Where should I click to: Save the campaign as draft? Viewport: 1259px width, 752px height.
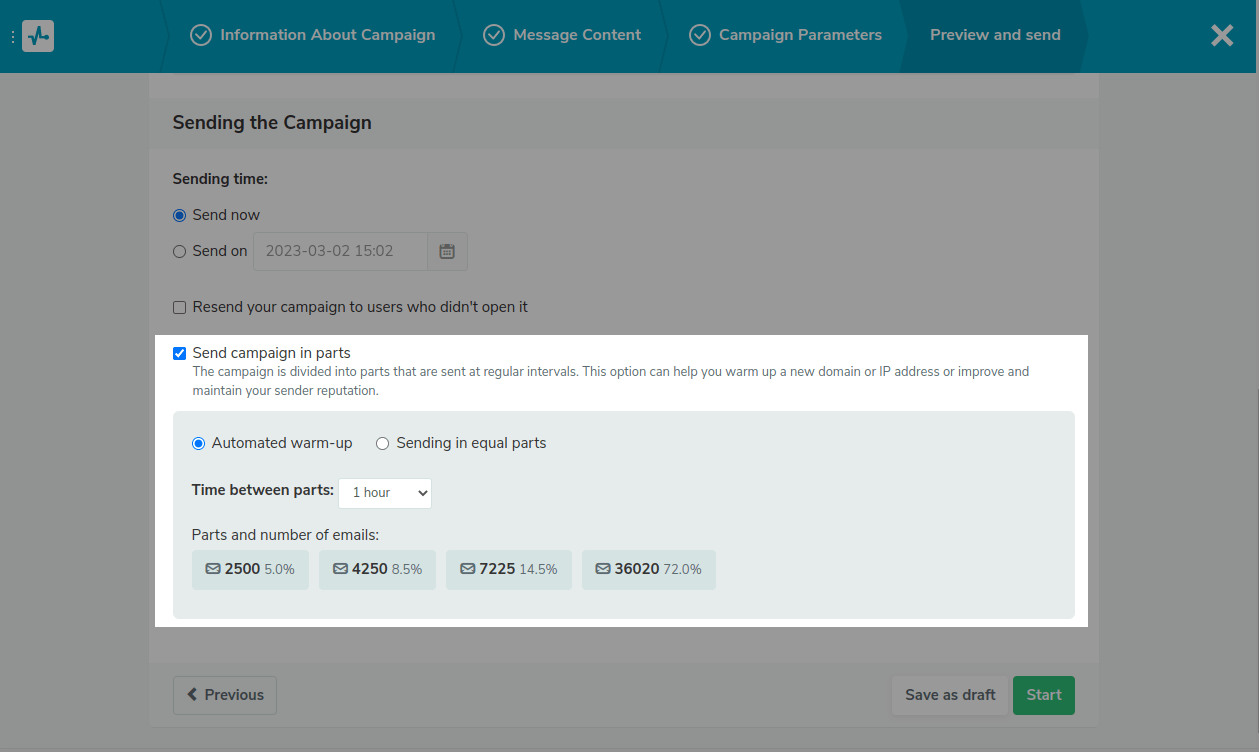click(x=950, y=695)
